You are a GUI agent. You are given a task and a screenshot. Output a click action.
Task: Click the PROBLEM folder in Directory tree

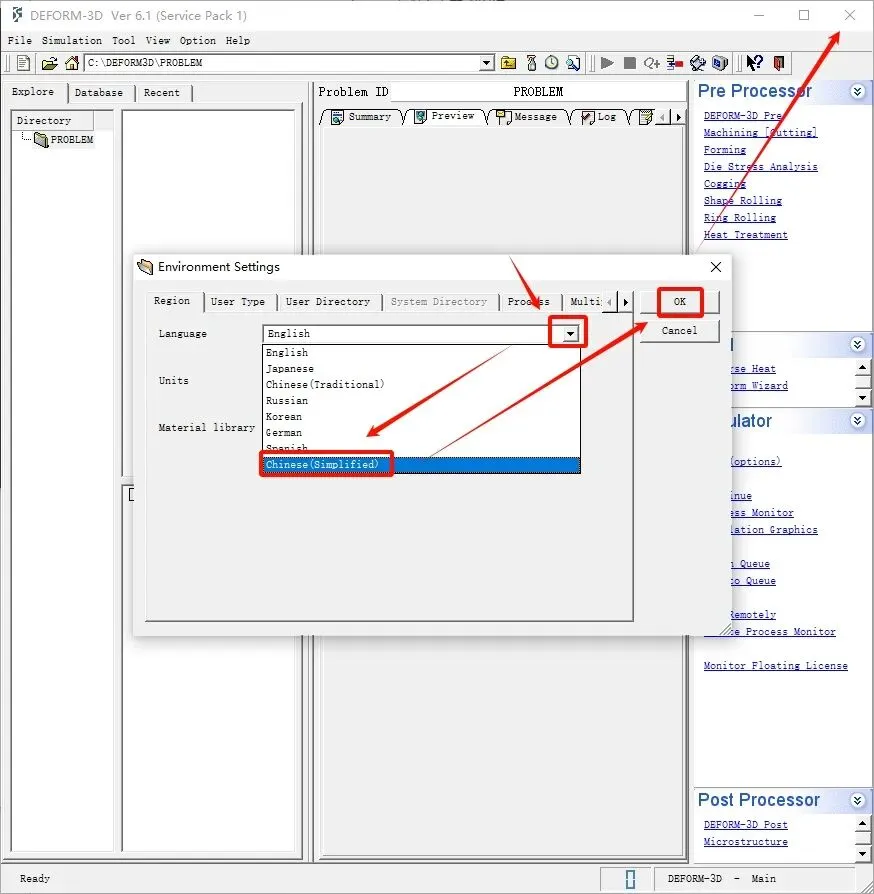[x=64, y=140]
